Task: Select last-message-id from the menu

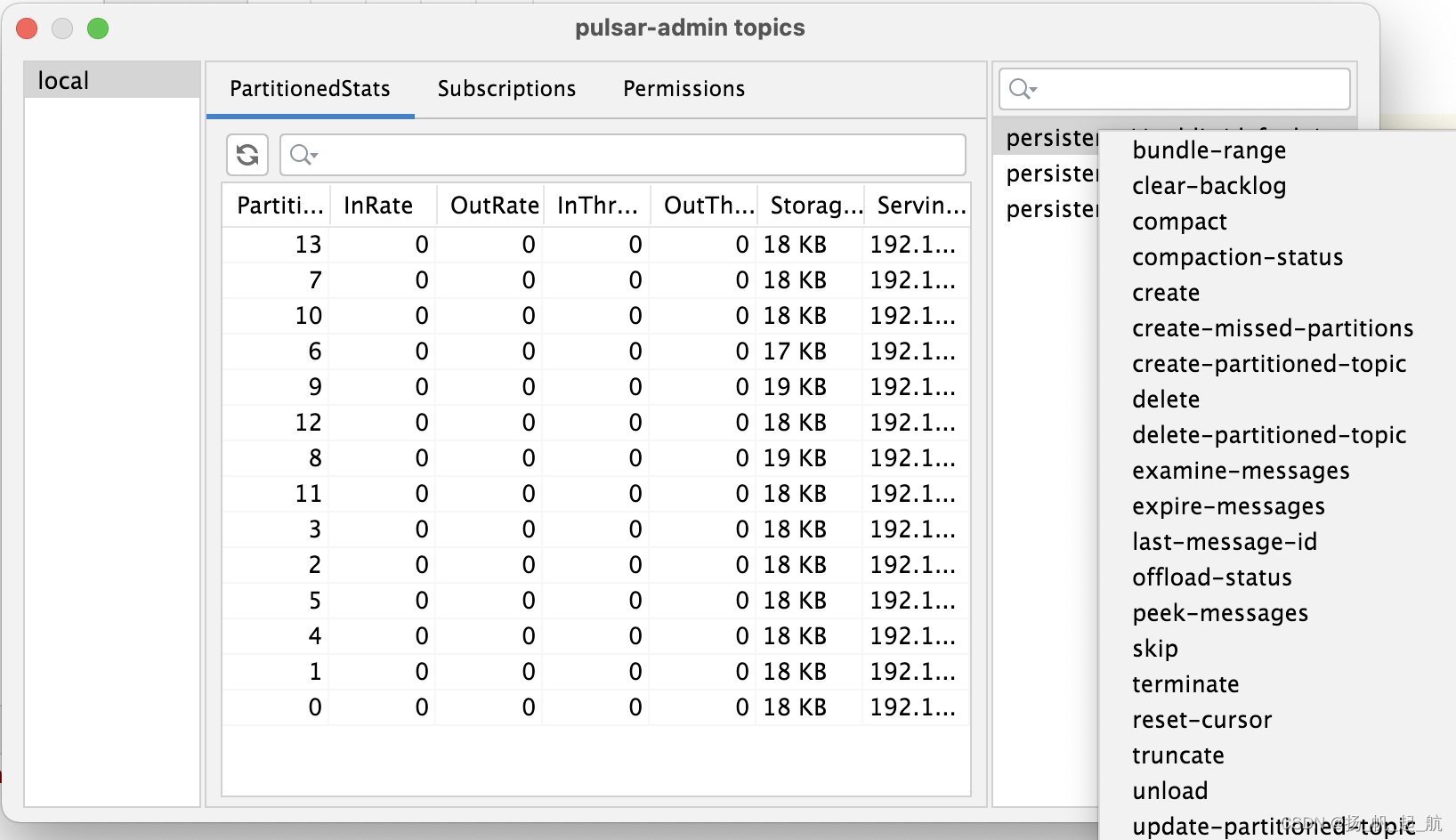Action: click(1224, 542)
